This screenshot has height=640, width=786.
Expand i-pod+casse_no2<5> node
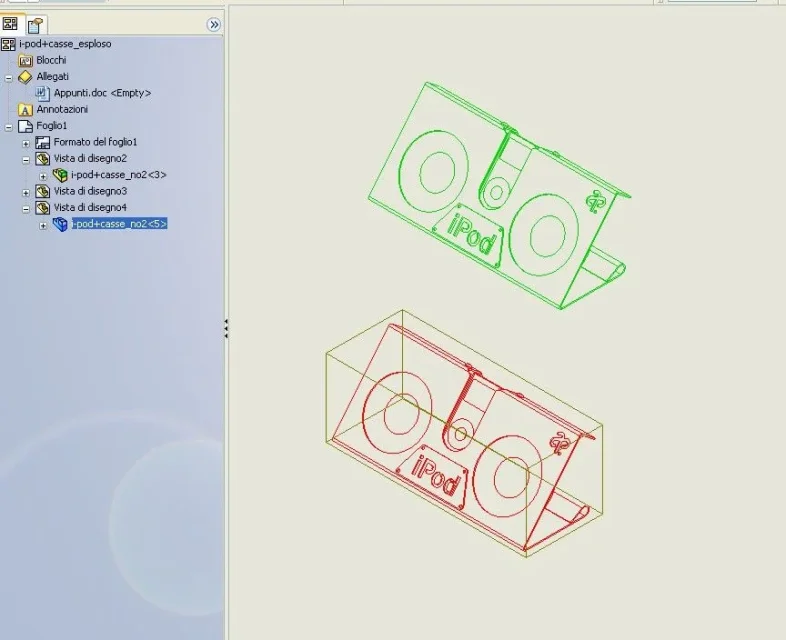point(44,226)
